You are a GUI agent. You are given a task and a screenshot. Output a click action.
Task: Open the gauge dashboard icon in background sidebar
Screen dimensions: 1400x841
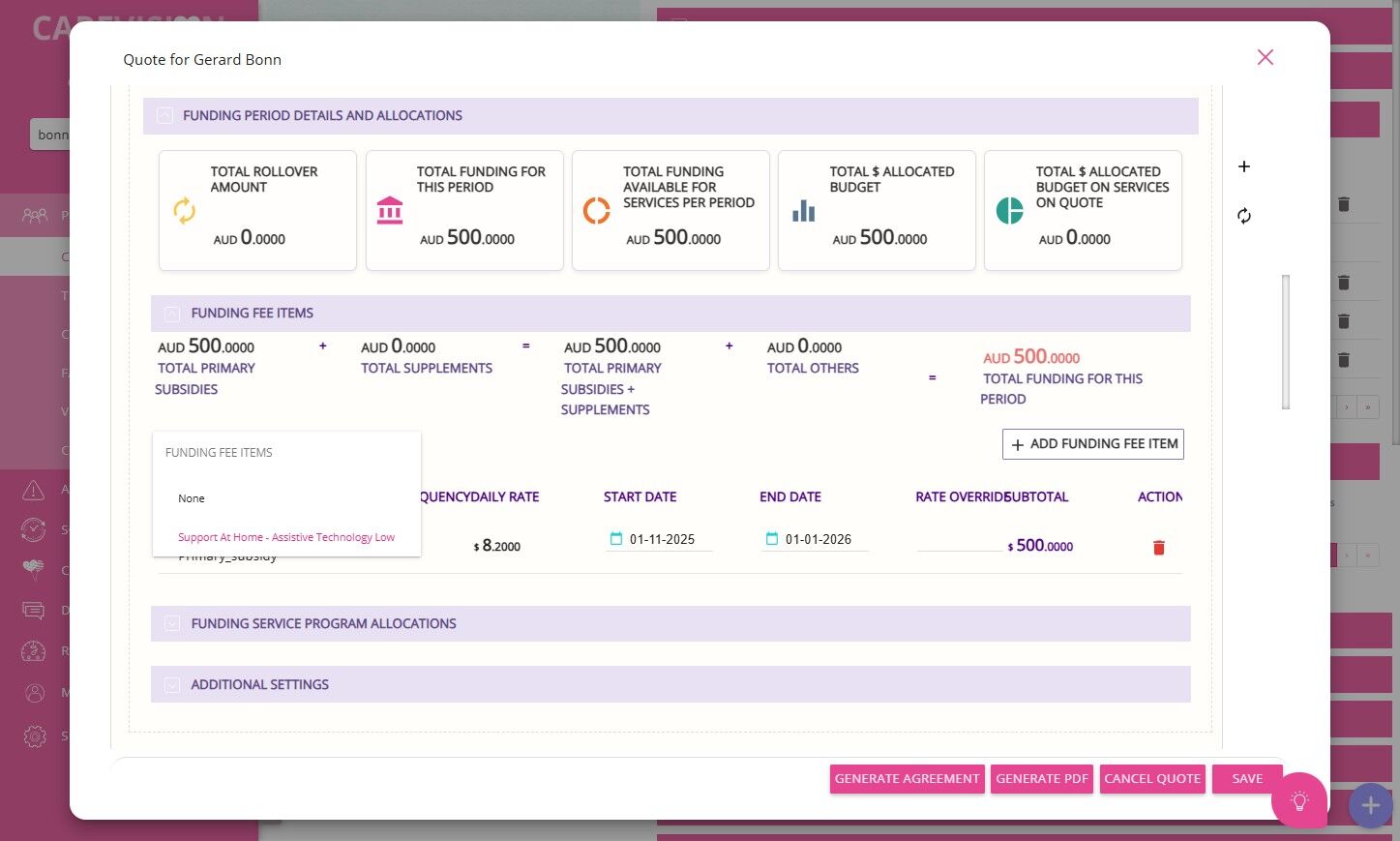click(34, 651)
